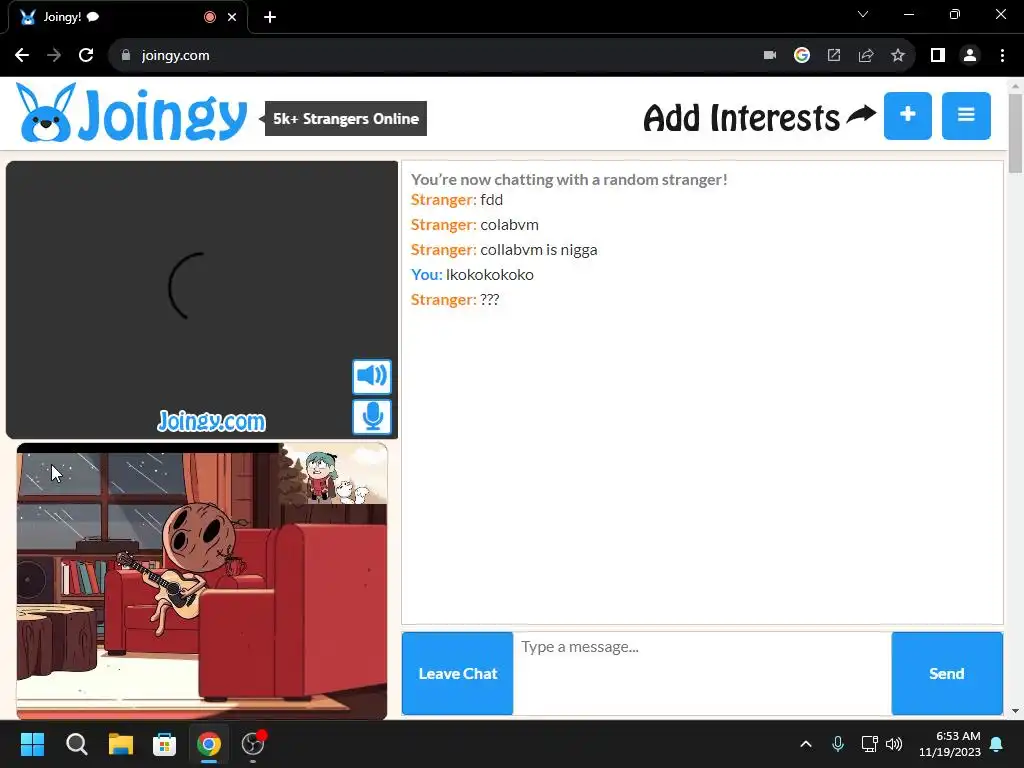Mute the stranger's audio speaker icon
This screenshot has width=1024, height=768.
point(372,376)
